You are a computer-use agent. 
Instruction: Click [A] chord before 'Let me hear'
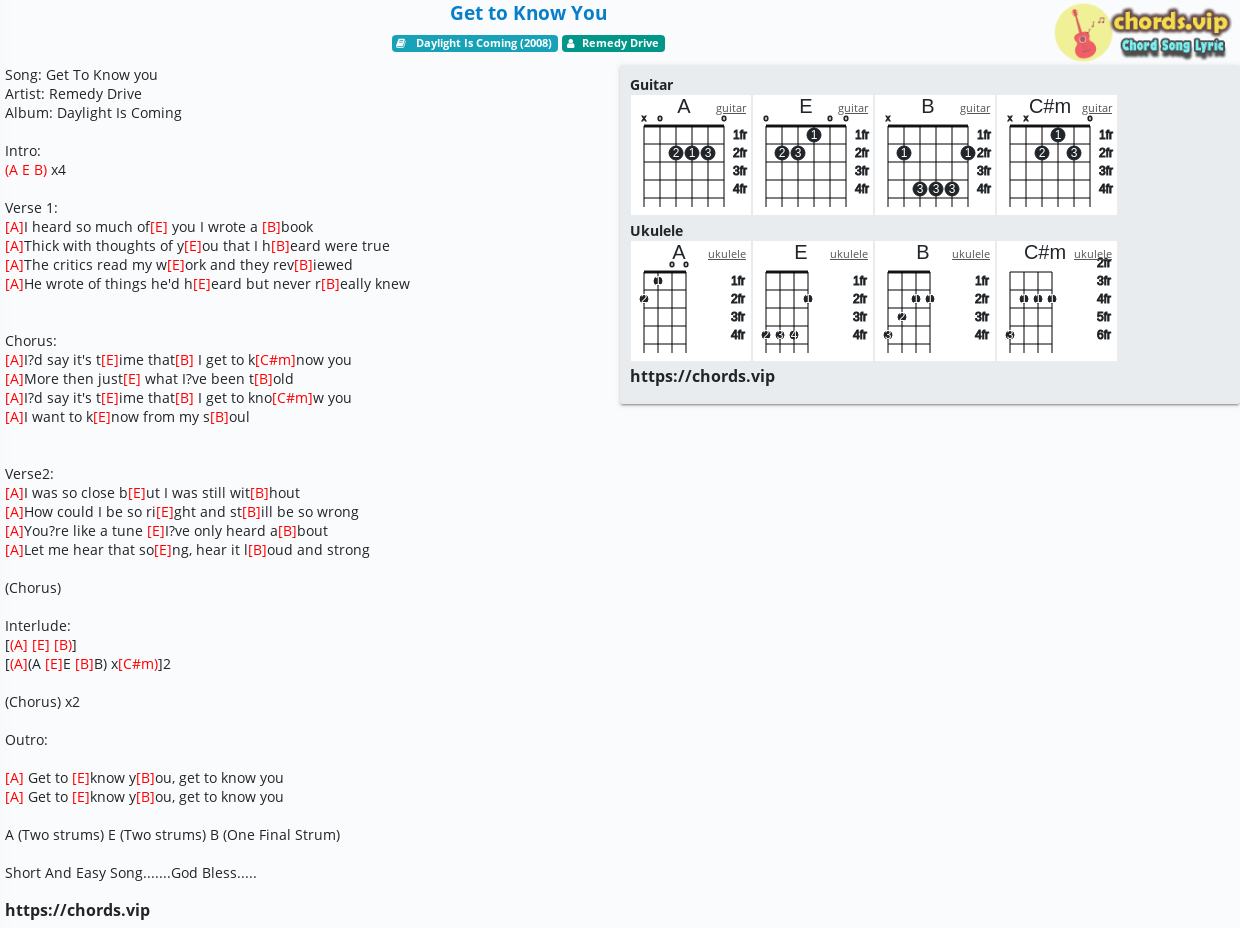click(x=14, y=550)
